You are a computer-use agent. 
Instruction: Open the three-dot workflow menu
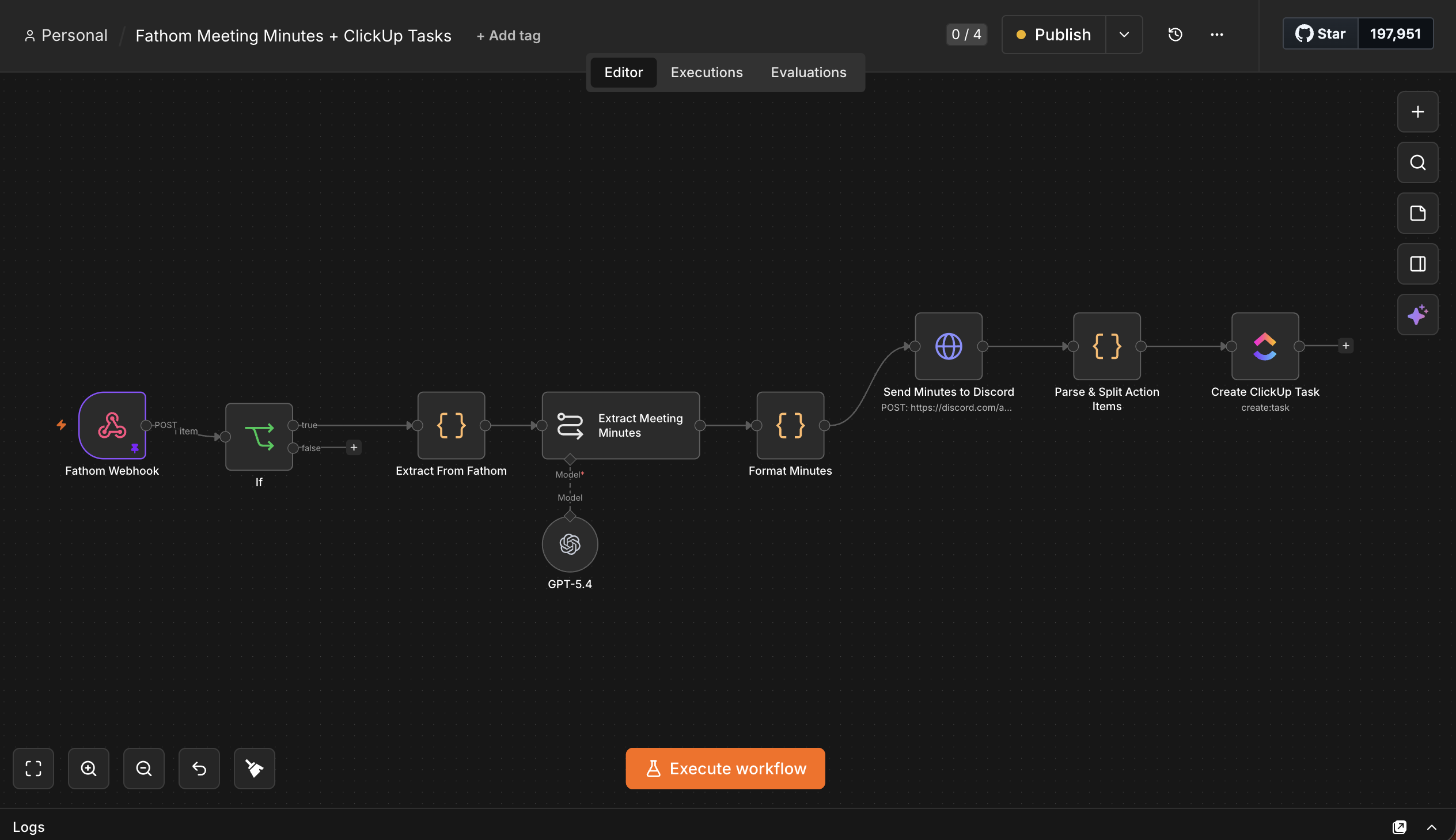point(1217,35)
